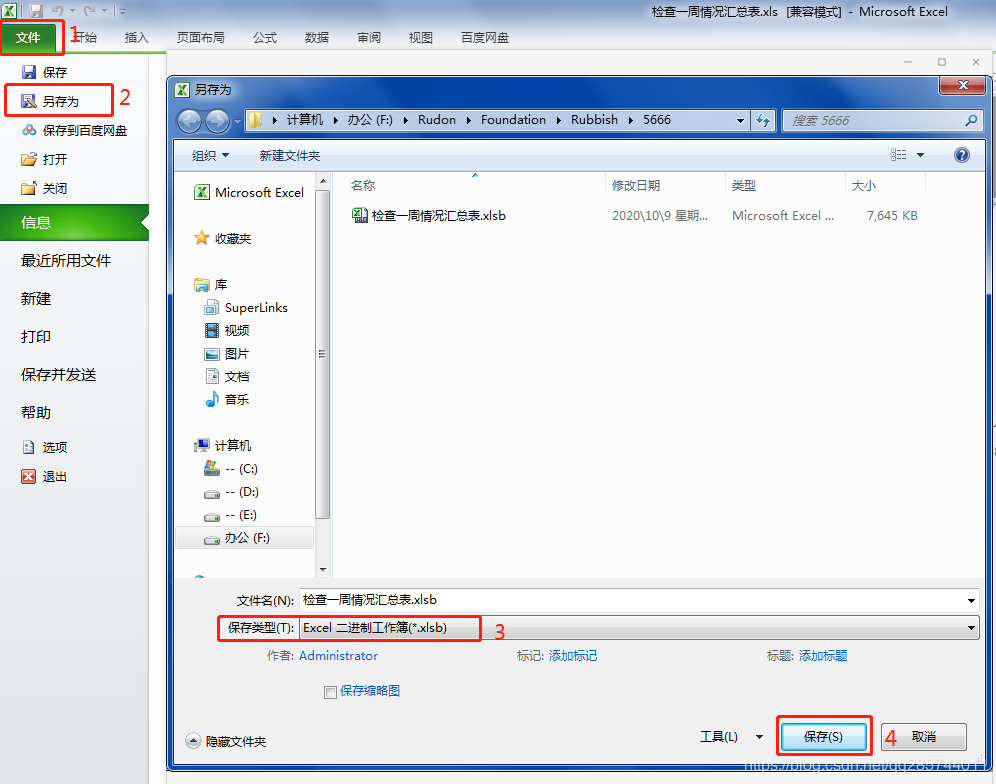This screenshot has width=996, height=784.
Task: Switch to the 百度网盘 ribbon tab
Action: coord(485,37)
